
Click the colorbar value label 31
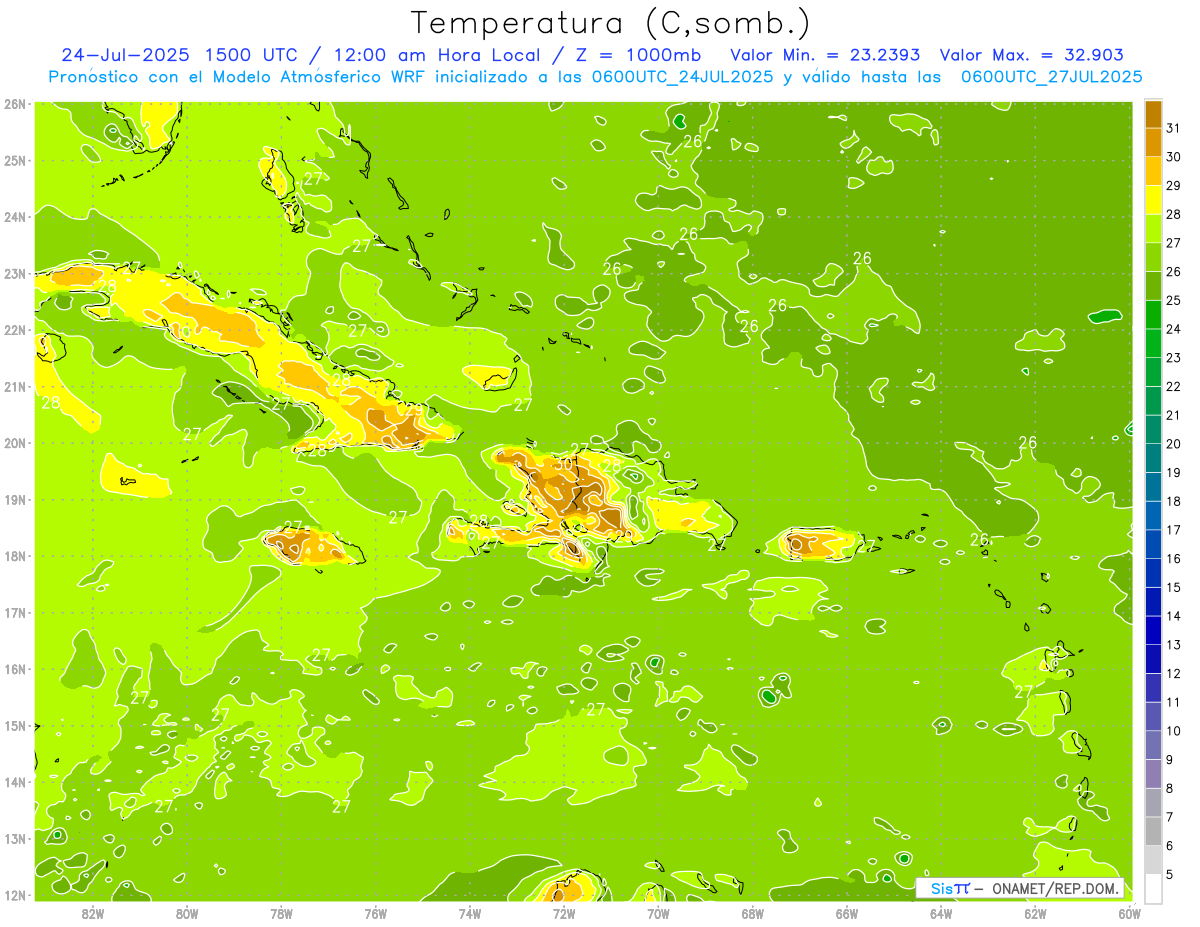pos(1174,127)
